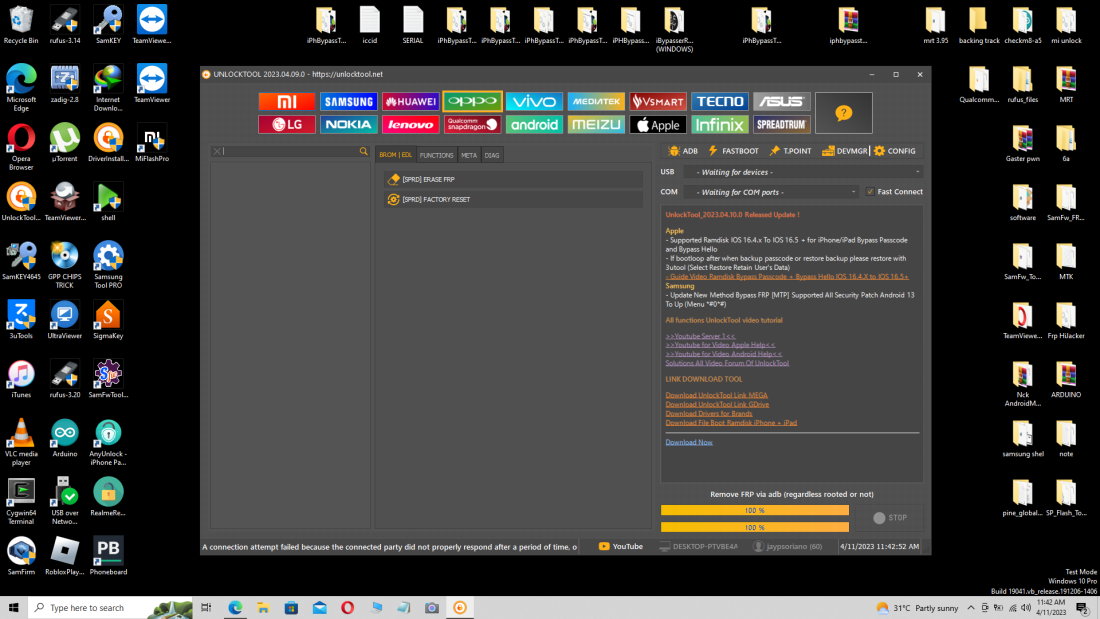
Task: Switch to the DIAG tab
Action: pyautogui.click(x=492, y=155)
